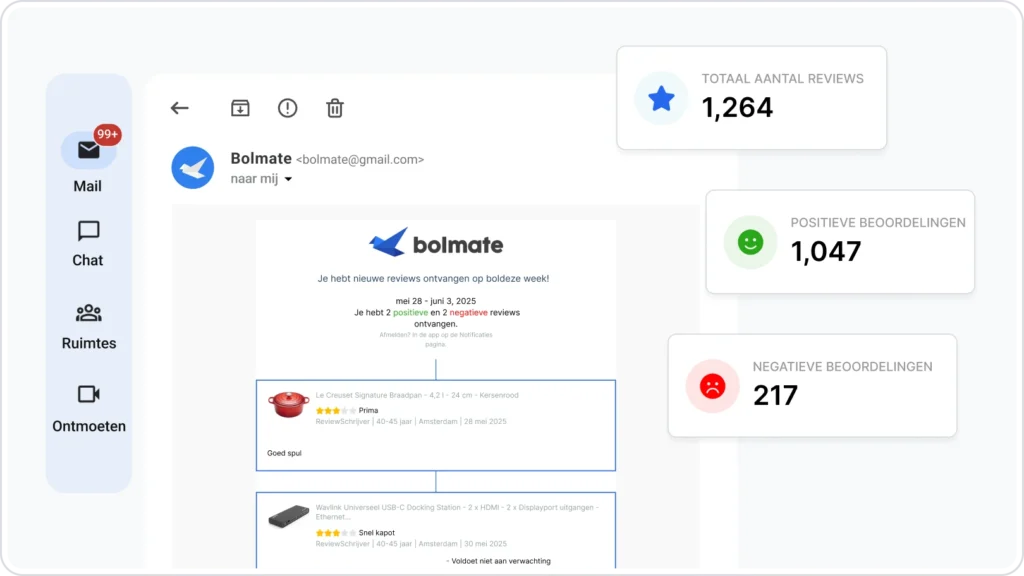Viewport: 1024px width, 576px height.
Task: Click the Wavlink docking station thumbnail
Action: (289, 517)
